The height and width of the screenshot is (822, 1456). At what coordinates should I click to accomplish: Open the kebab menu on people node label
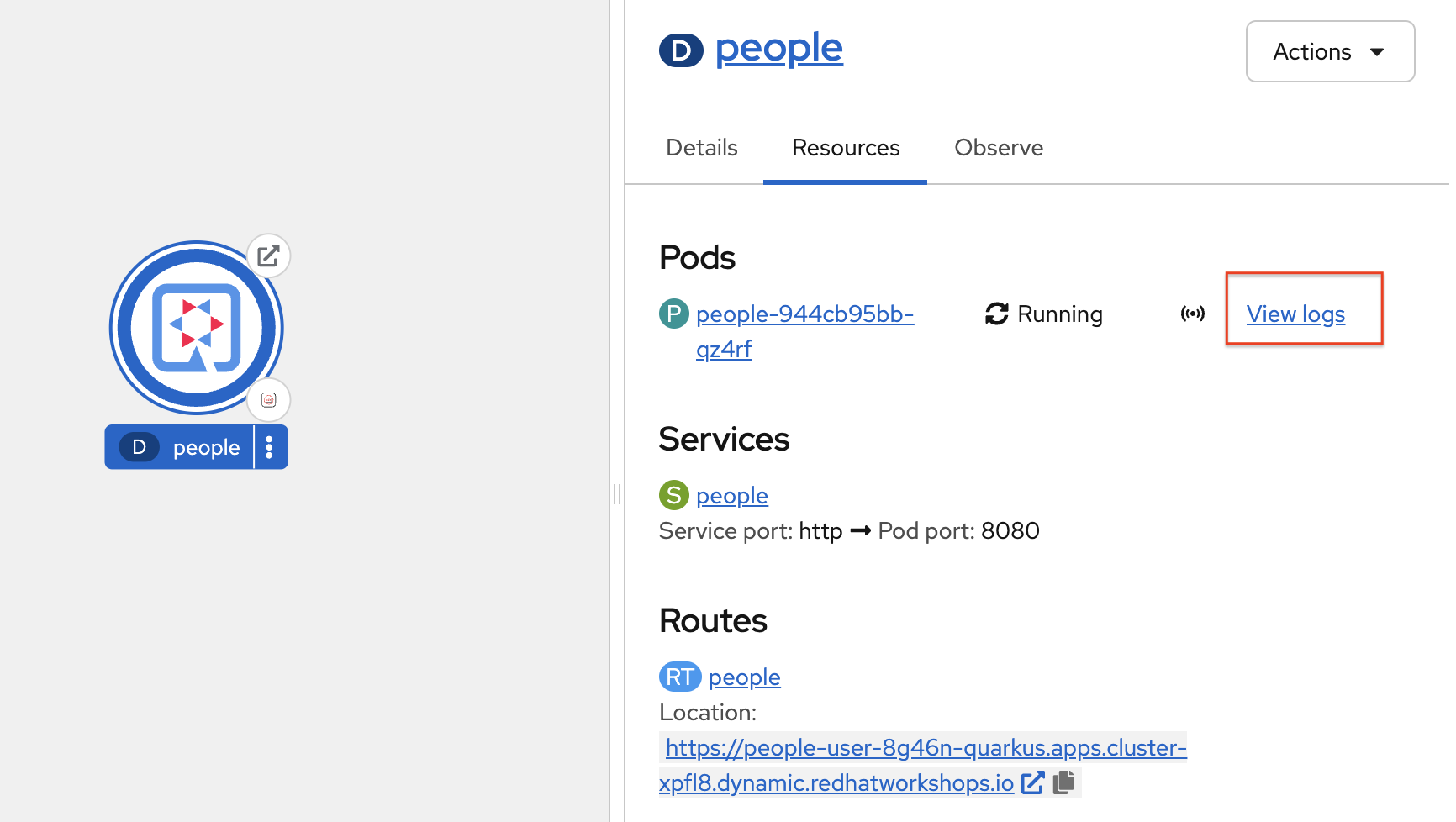(270, 447)
